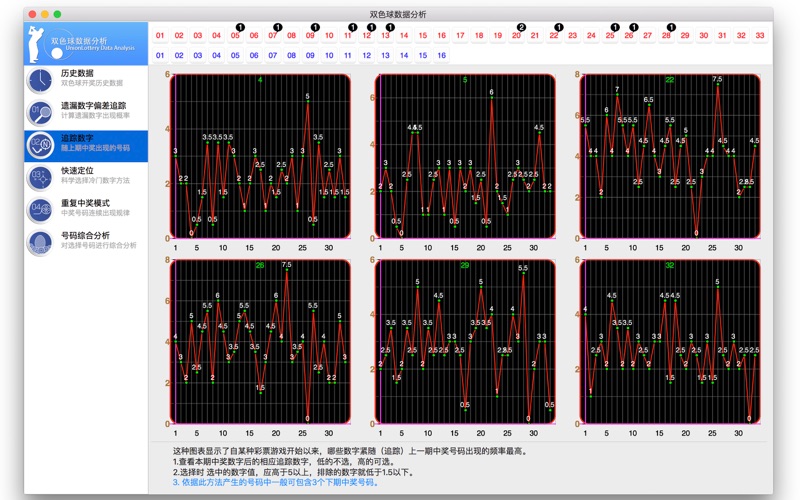Select red ball number 13

[x=385, y=36]
